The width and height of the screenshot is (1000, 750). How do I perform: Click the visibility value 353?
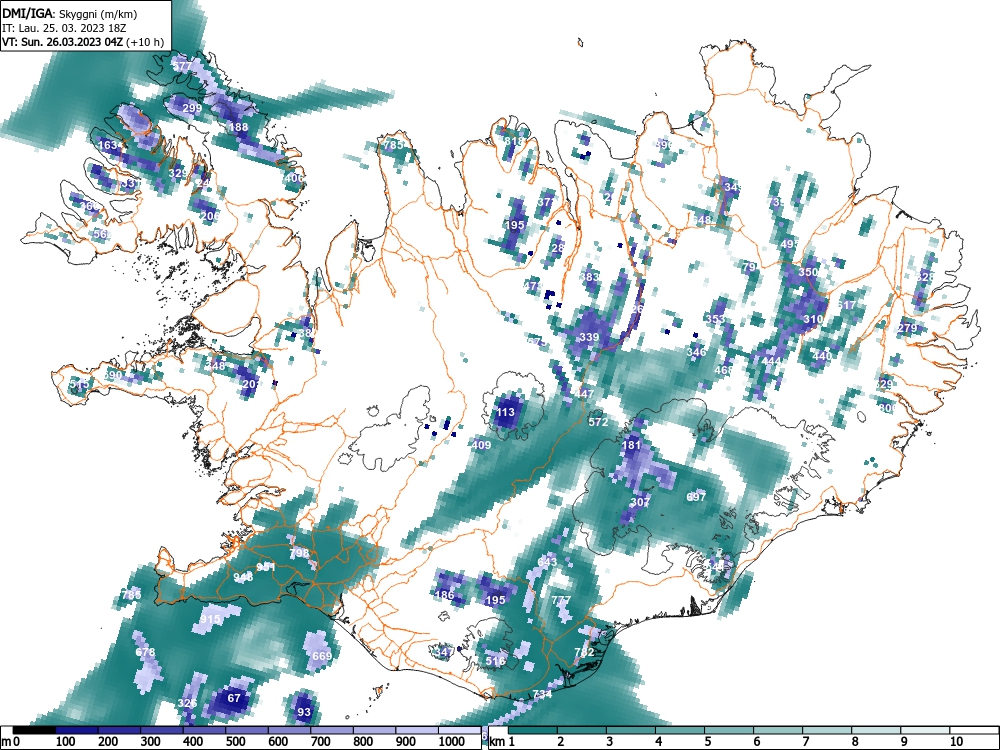click(715, 319)
